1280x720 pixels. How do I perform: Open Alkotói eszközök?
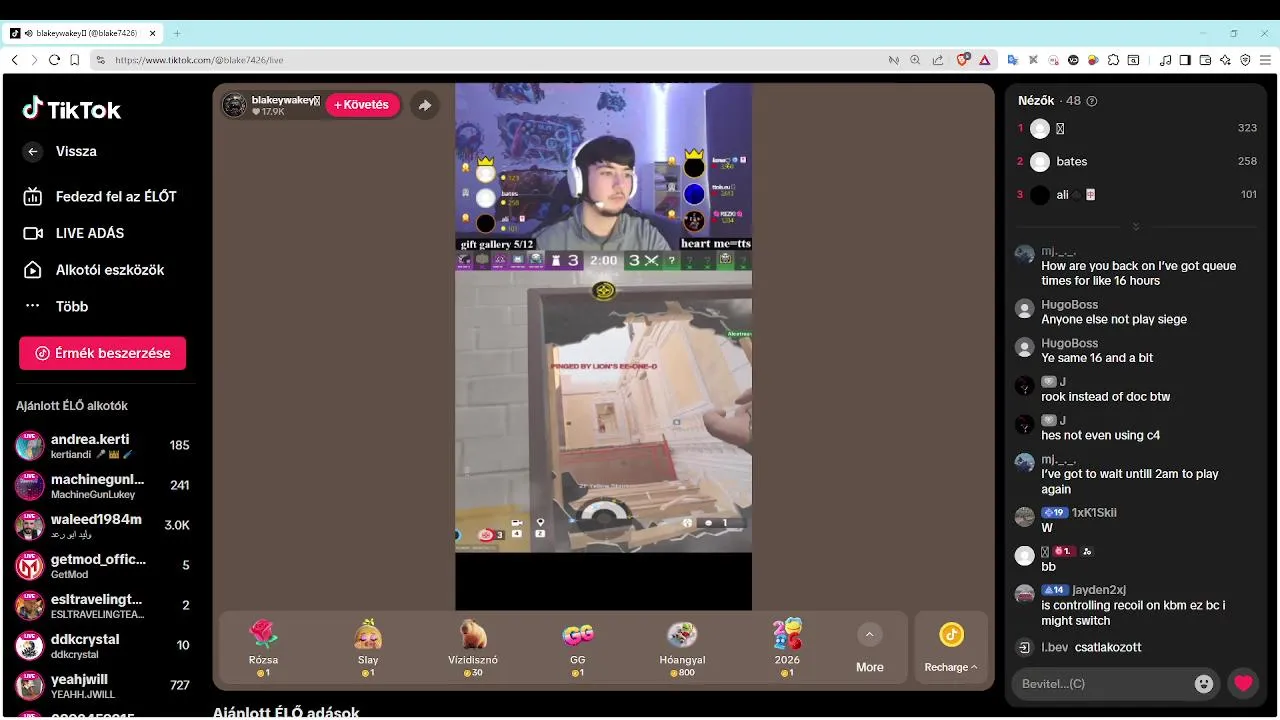tap(93, 270)
